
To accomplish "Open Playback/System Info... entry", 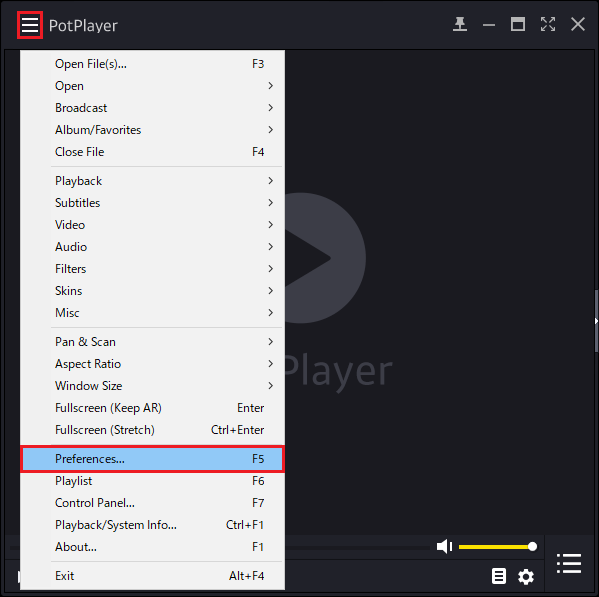I will [x=152, y=525].
